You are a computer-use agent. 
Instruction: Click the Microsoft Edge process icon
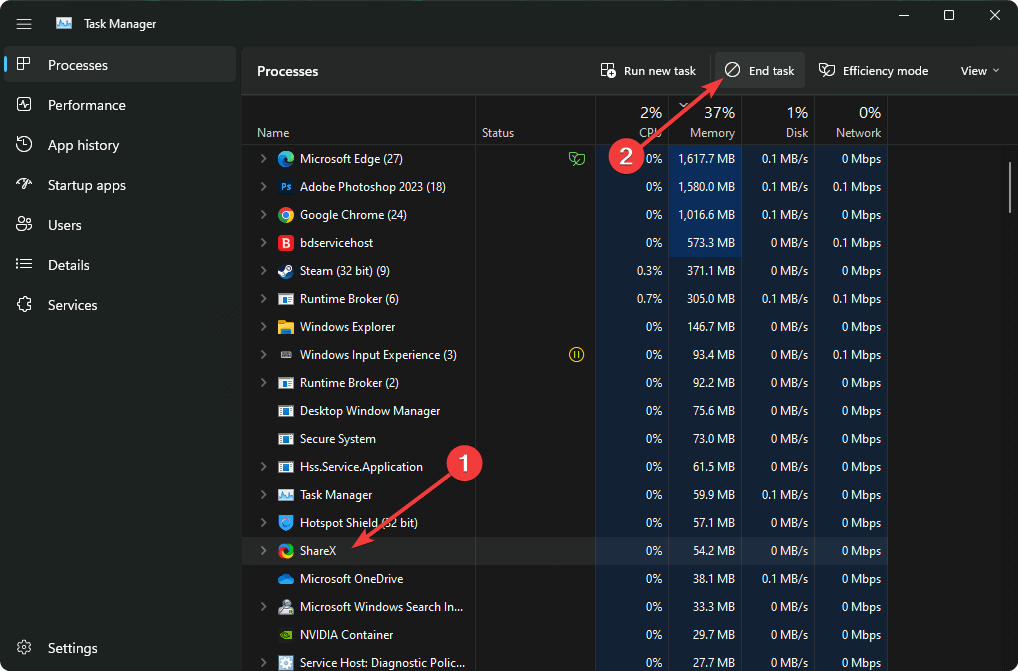(286, 159)
